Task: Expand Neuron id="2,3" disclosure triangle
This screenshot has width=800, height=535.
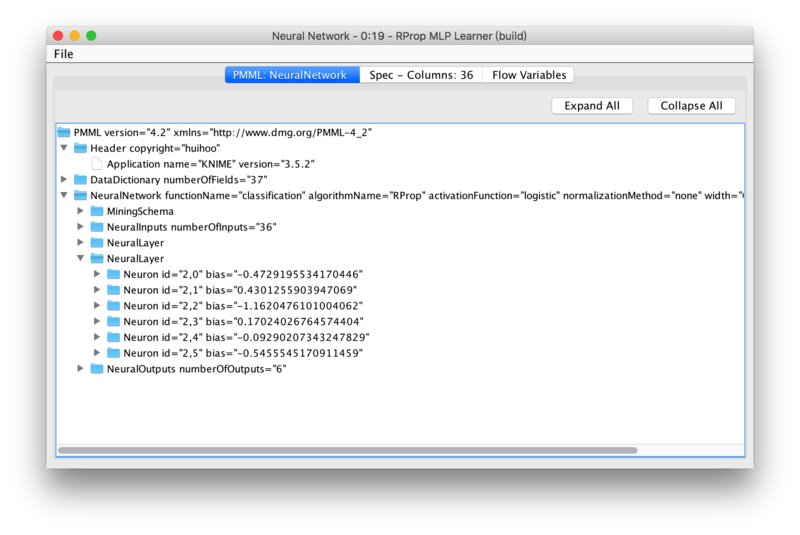Action: (97, 322)
